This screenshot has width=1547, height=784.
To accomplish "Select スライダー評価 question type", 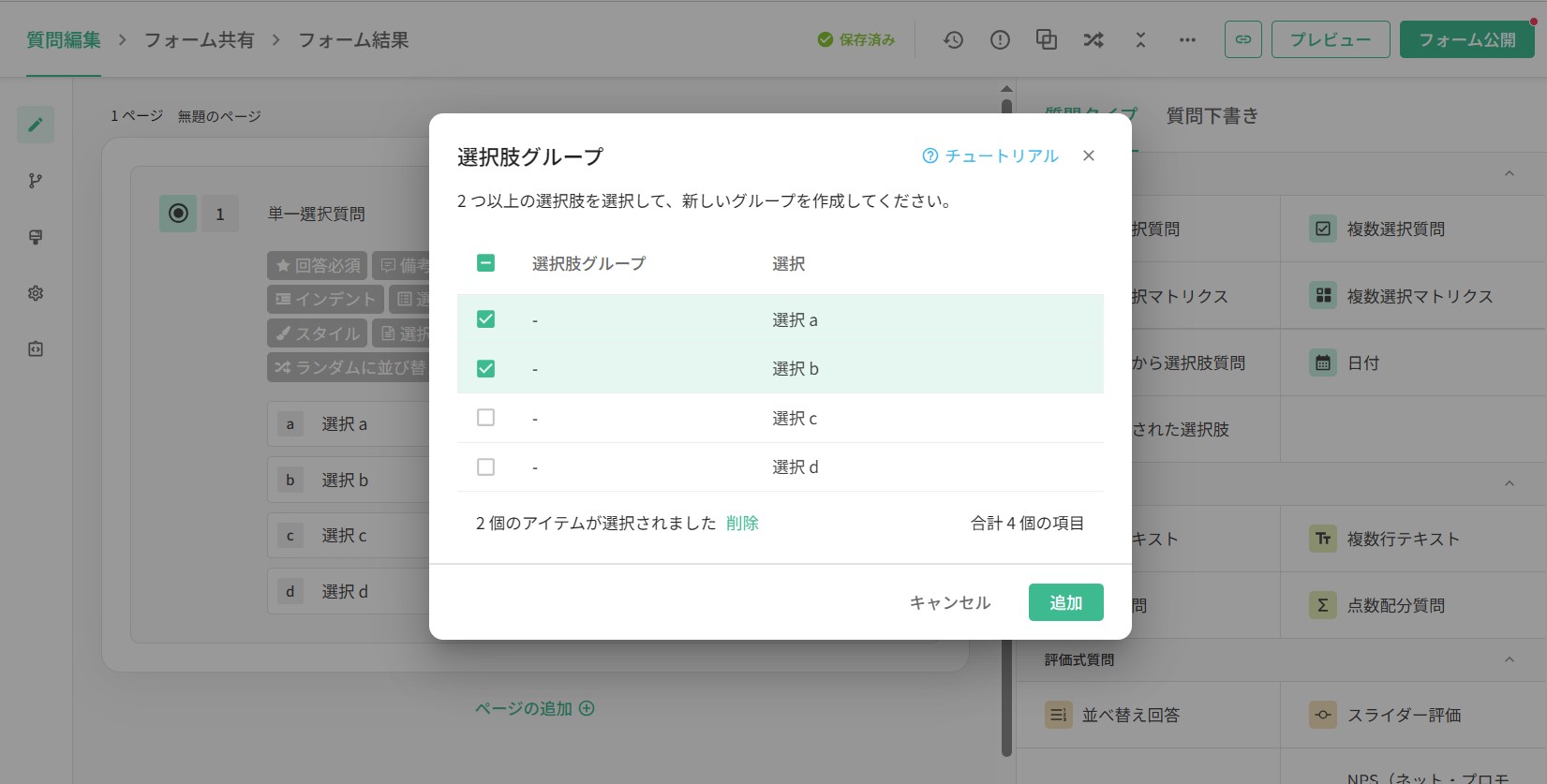I will pos(1404,715).
